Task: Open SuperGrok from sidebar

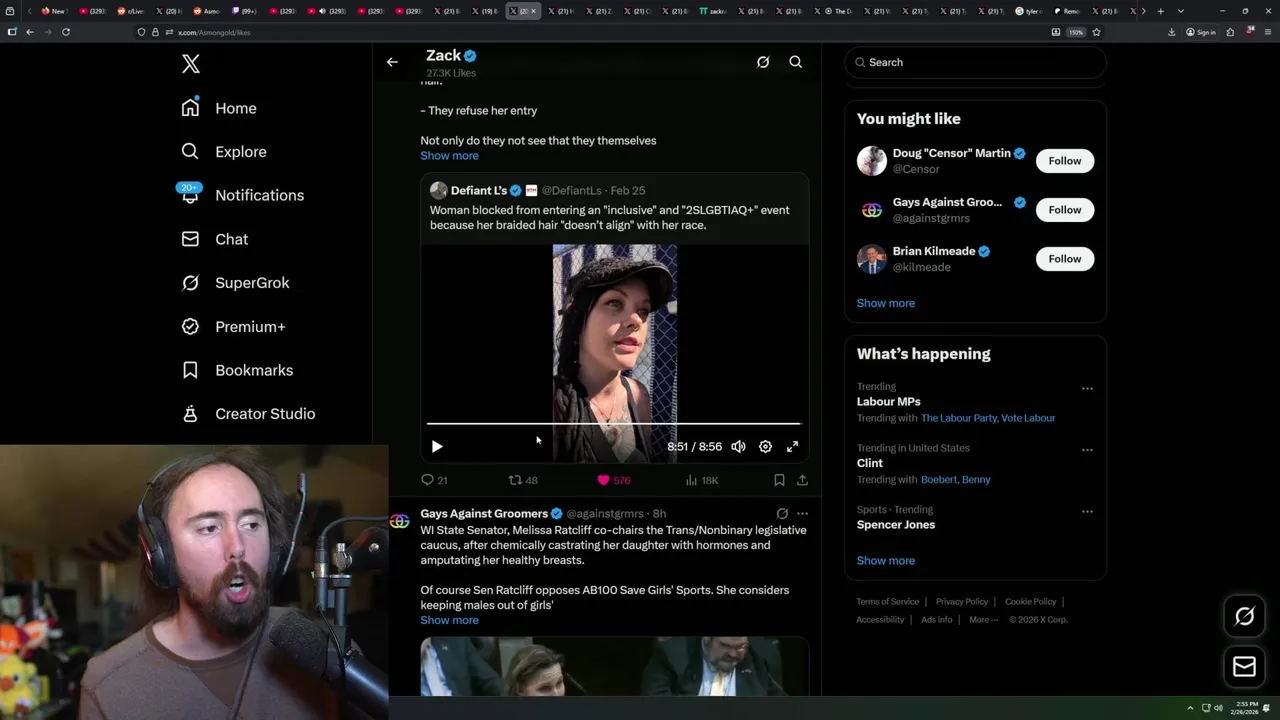Action: click(235, 283)
